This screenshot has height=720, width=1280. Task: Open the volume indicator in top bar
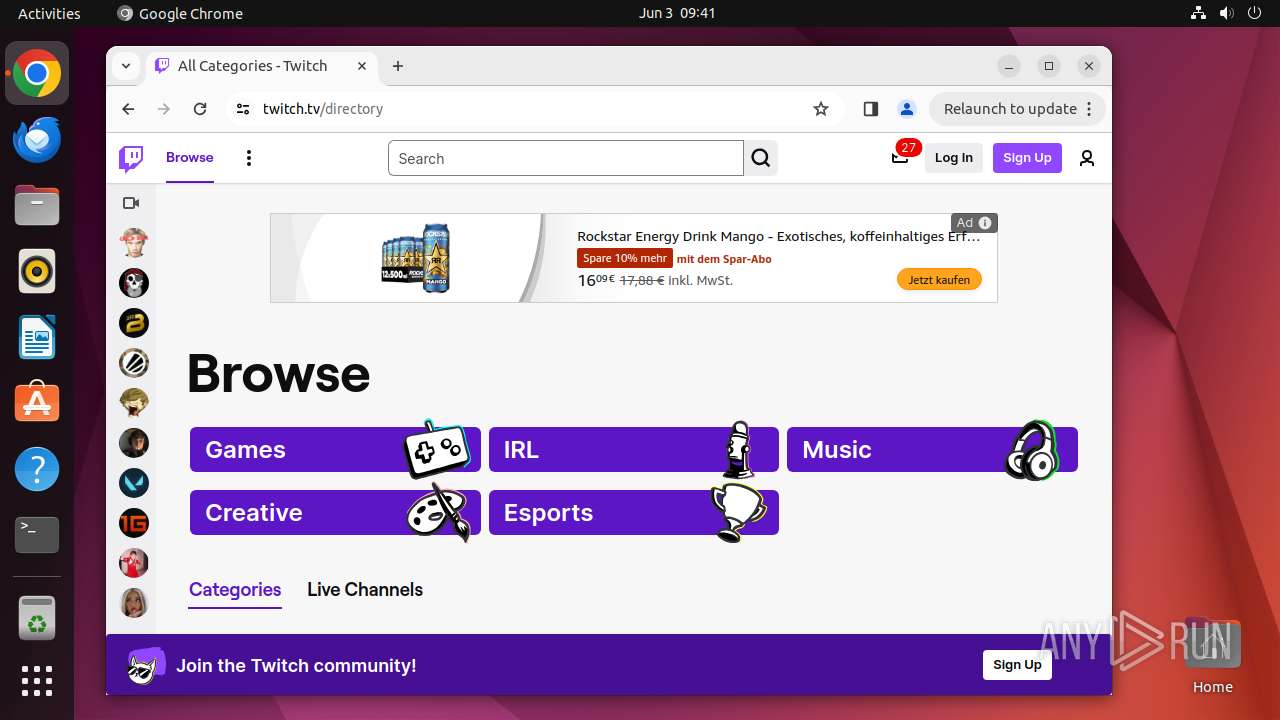tap(1226, 13)
